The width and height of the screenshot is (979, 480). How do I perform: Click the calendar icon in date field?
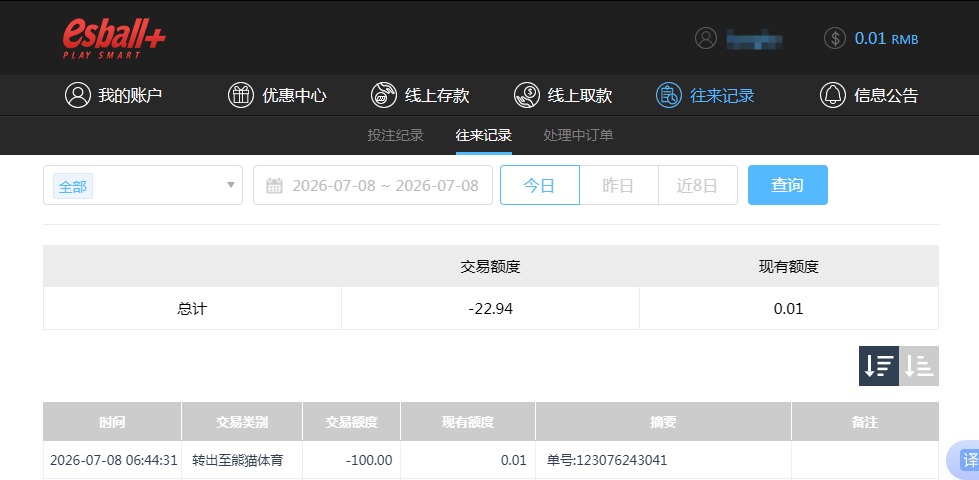pos(274,185)
